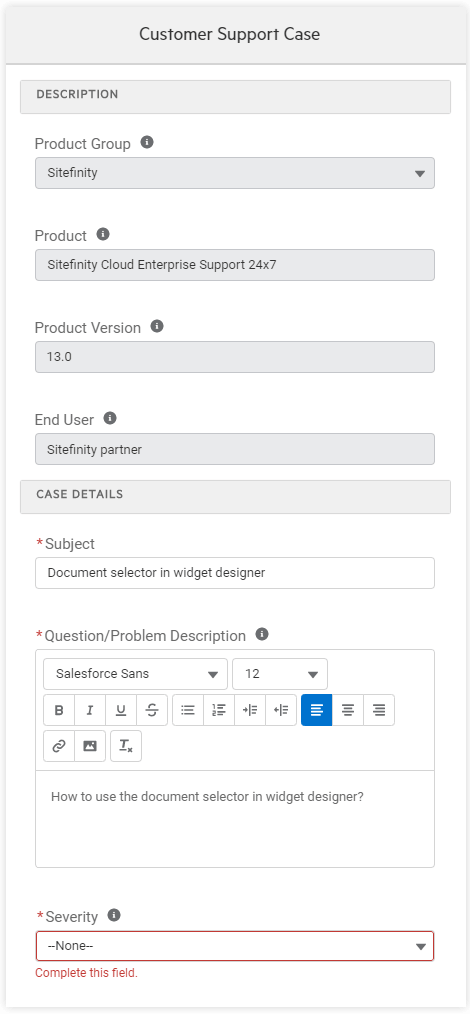Open the font size 12 dropdown
This screenshot has width=470, height=1014.
[280, 674]
